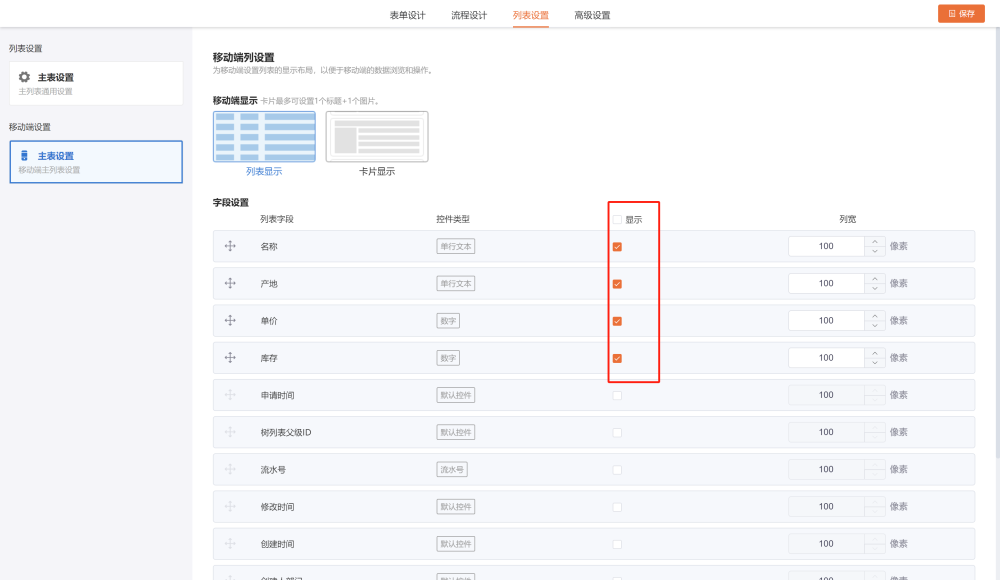Toggle the header 显示 select-all checkbox

[x=617, y=220]
